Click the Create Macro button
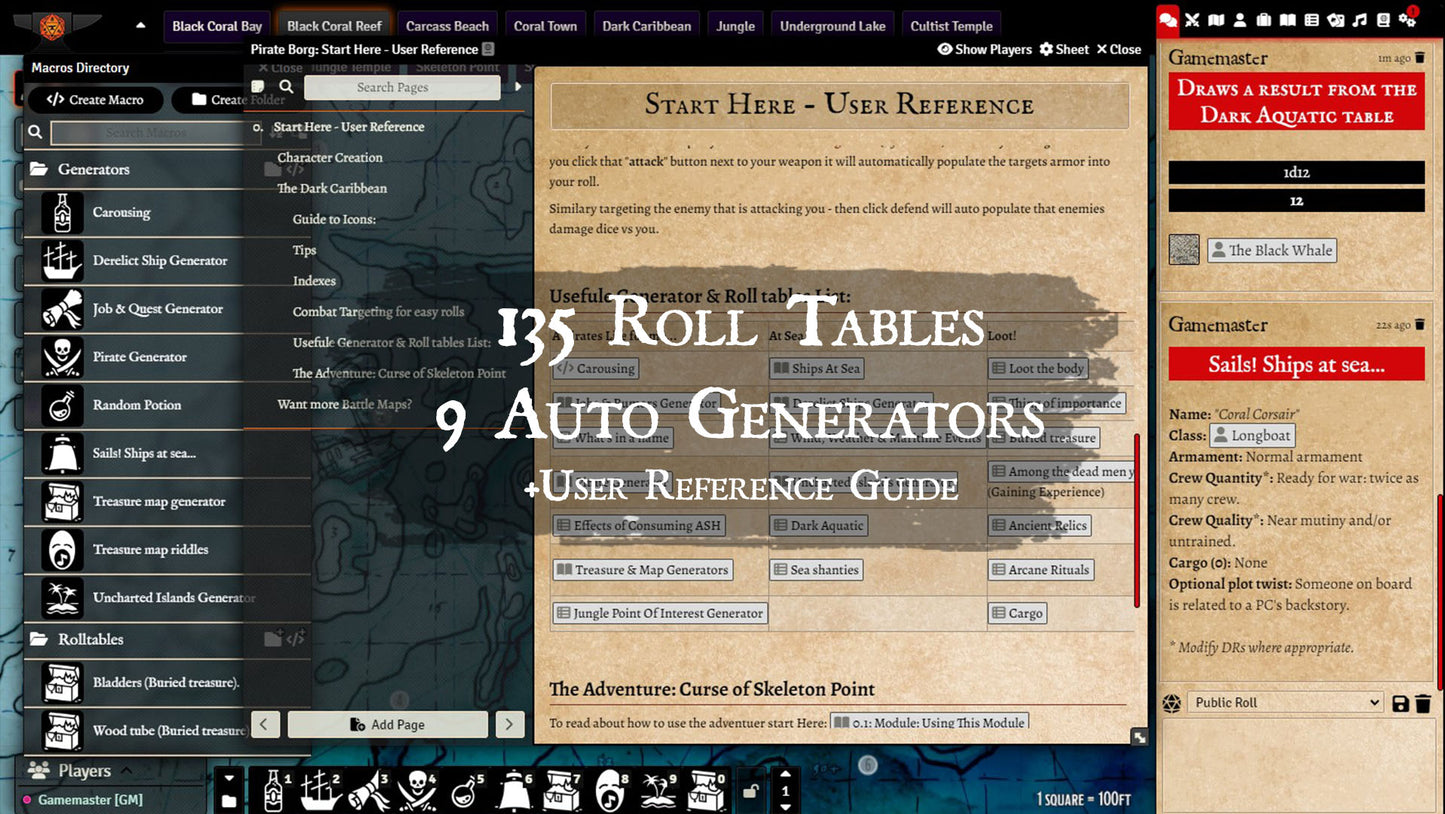This screenshot has width=1445, height=814. (95, 100)
